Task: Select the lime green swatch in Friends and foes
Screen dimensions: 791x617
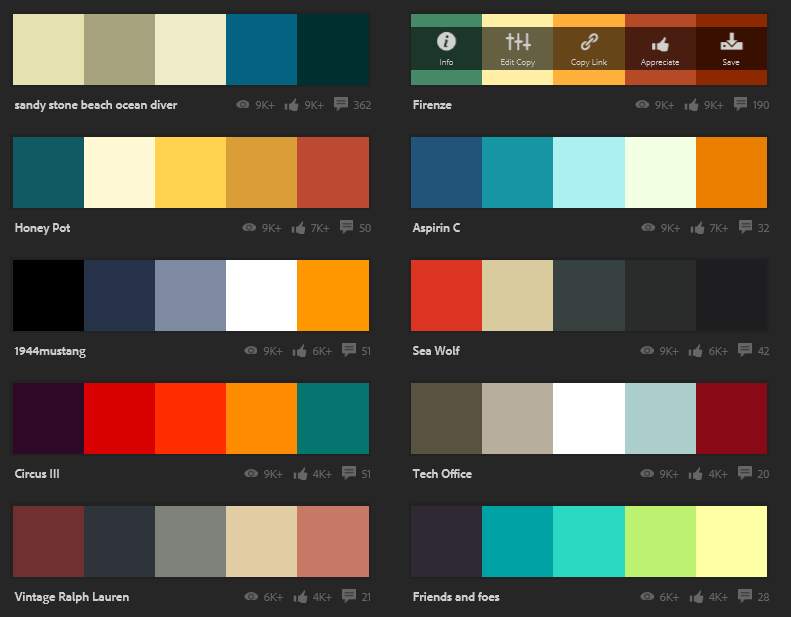Action: pyautogui.click(x=660, y=541)
